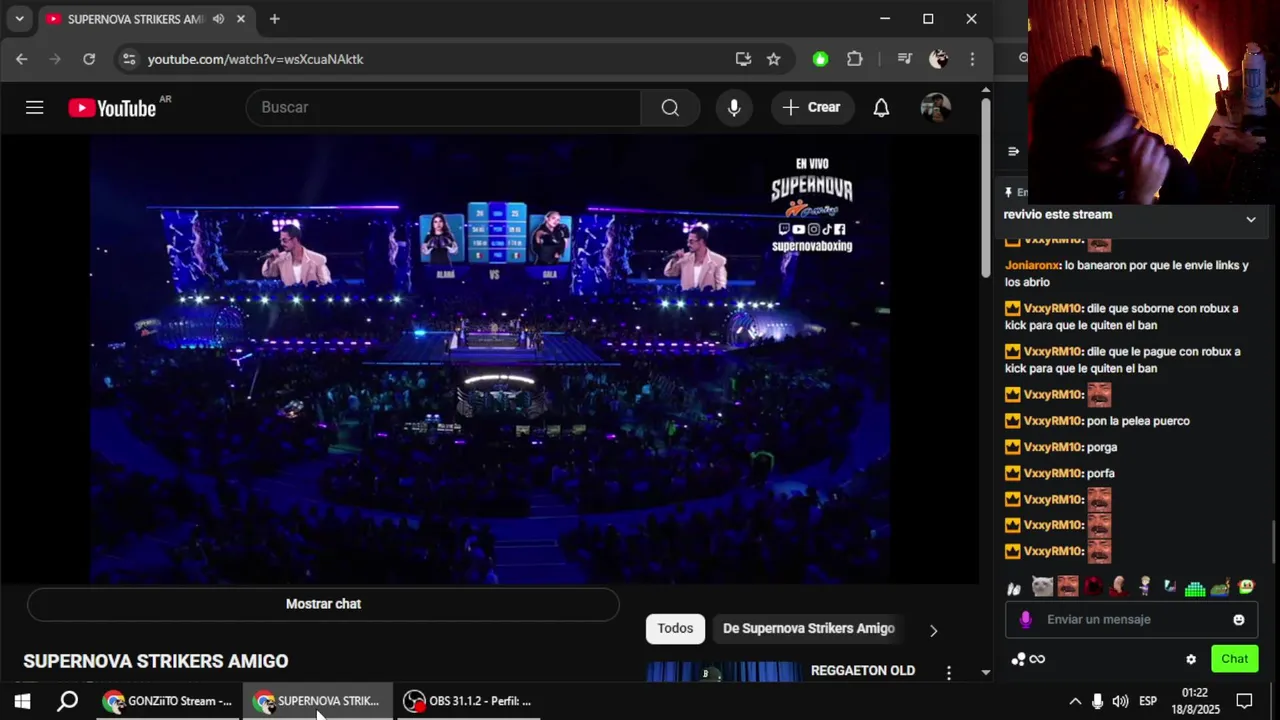This screenshot has height=720, width=1280.
Task: Click the live video player
Action: click(x=490, y=360)
